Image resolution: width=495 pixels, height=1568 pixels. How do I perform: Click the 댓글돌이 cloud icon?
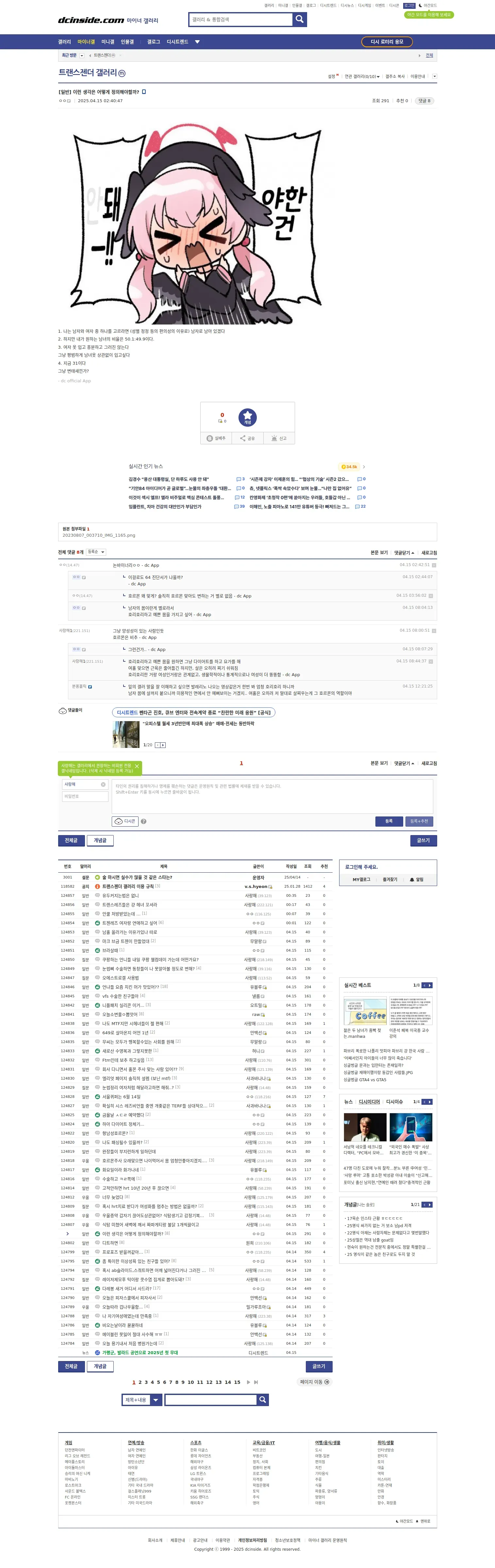62,710
